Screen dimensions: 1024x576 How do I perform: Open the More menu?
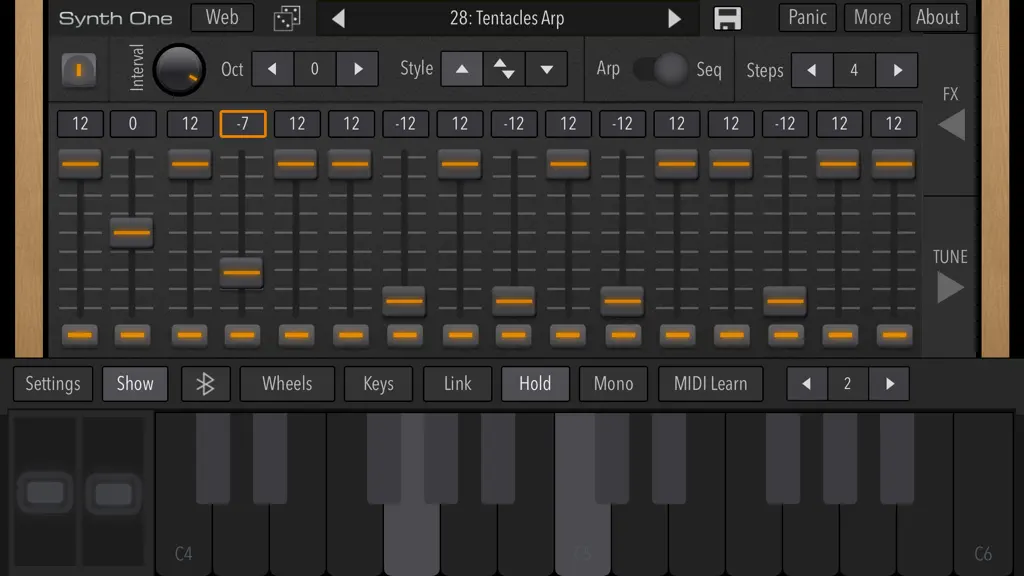872,18
